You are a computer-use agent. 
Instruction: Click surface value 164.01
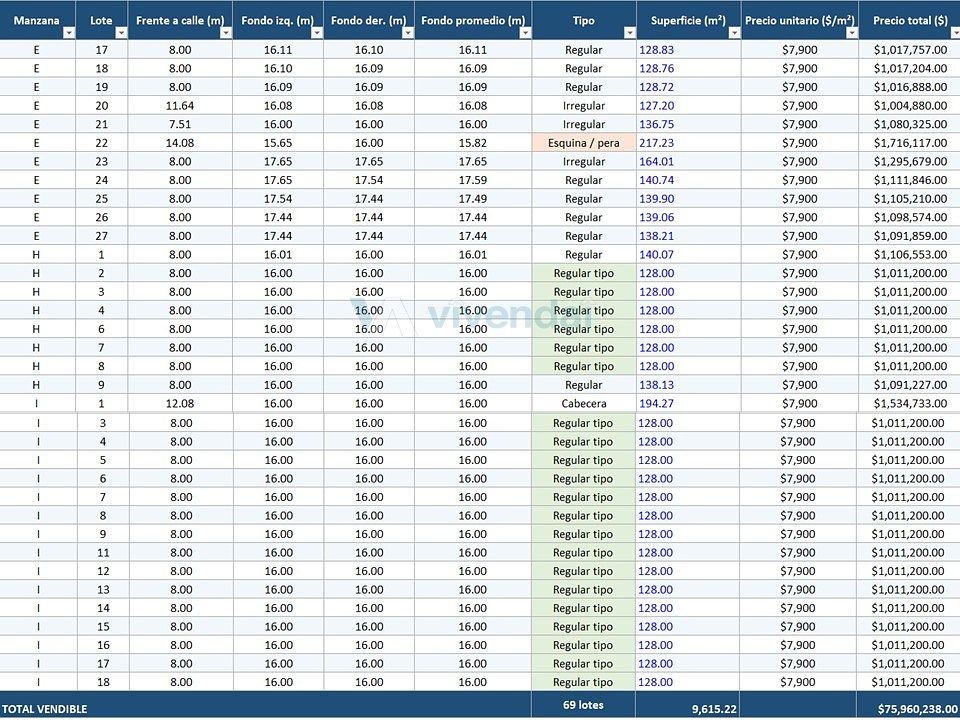coord(656,162)
